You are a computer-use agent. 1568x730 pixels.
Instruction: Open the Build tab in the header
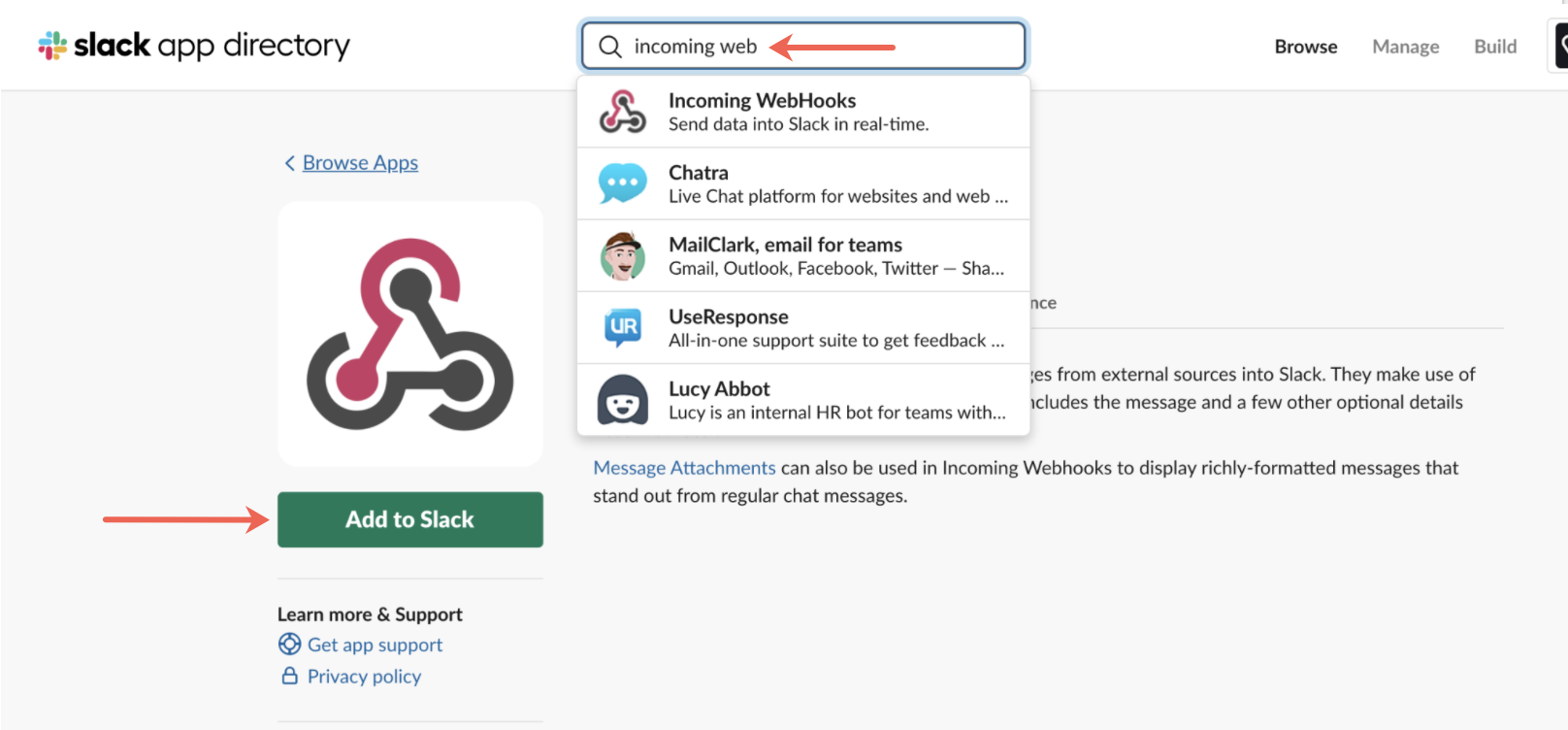pos(1495,47)
